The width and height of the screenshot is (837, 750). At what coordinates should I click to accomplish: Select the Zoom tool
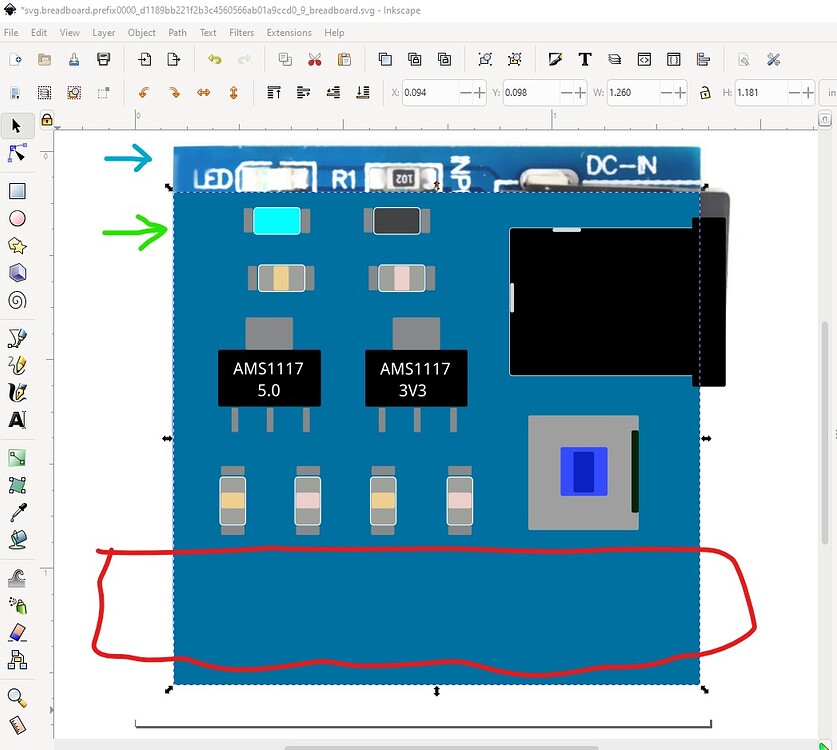(x=15, y=698)
